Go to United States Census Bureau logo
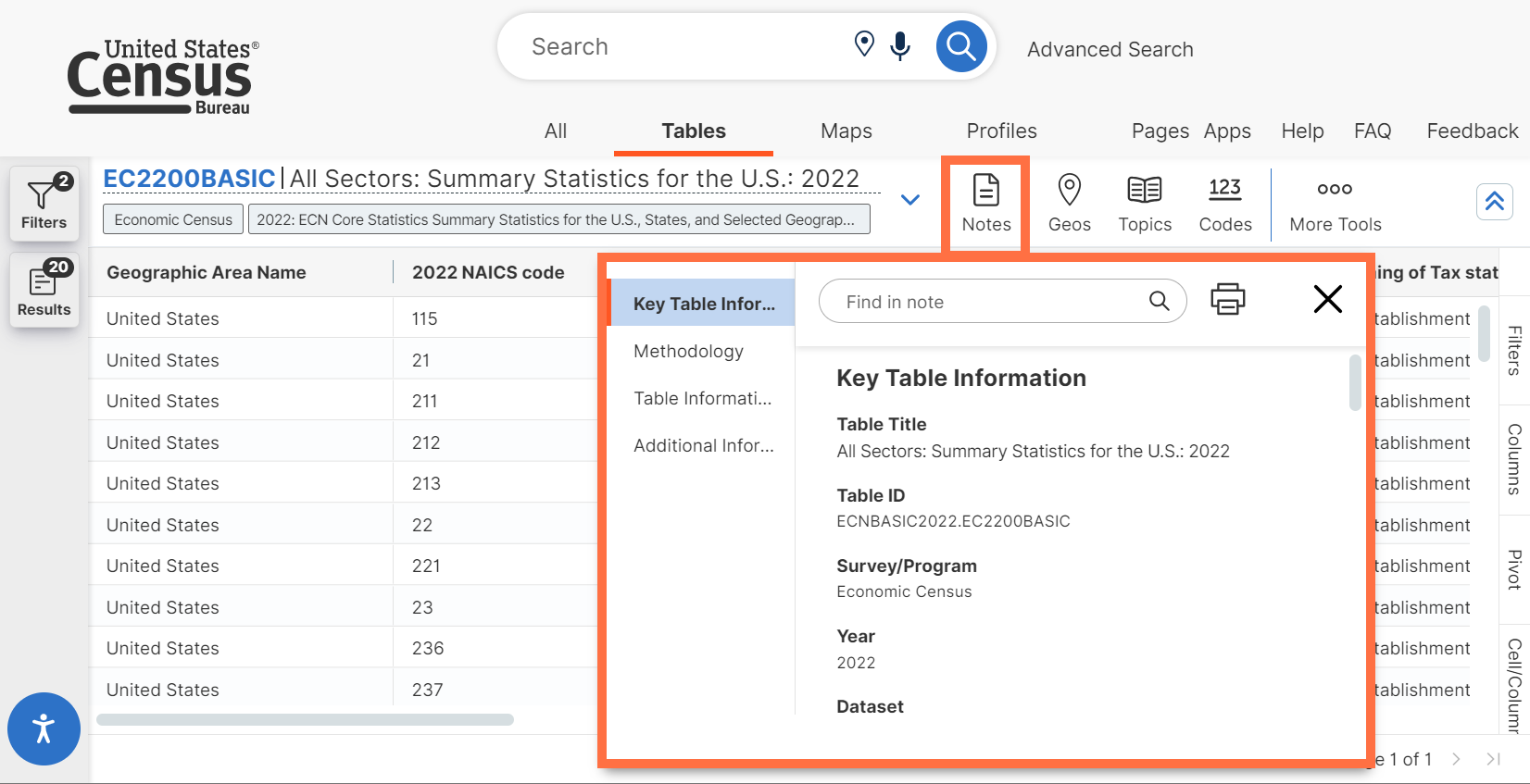This screenshot has width=1530, height=784. point(163,77)
